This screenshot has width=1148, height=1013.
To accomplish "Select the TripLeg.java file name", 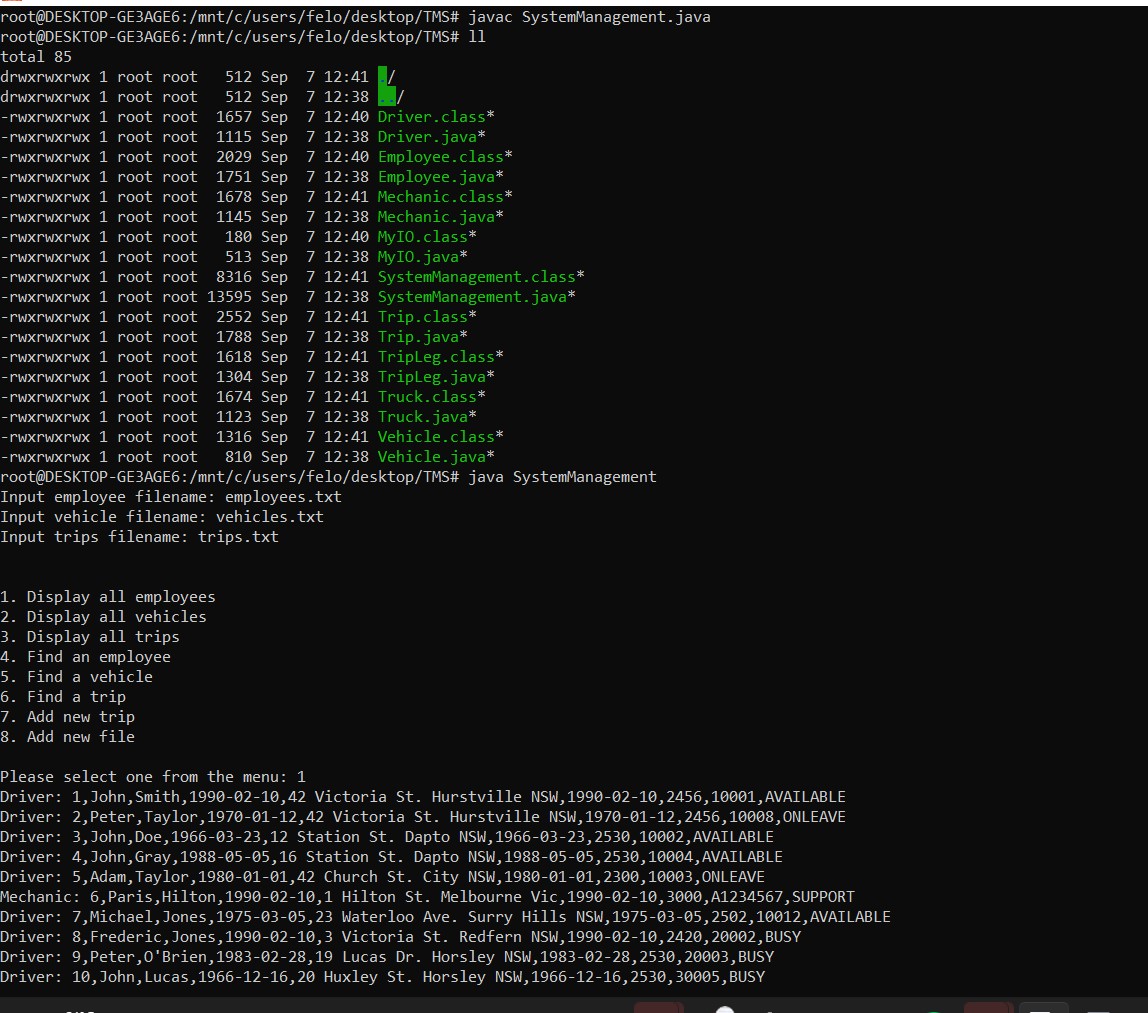I will coord(432,377).
